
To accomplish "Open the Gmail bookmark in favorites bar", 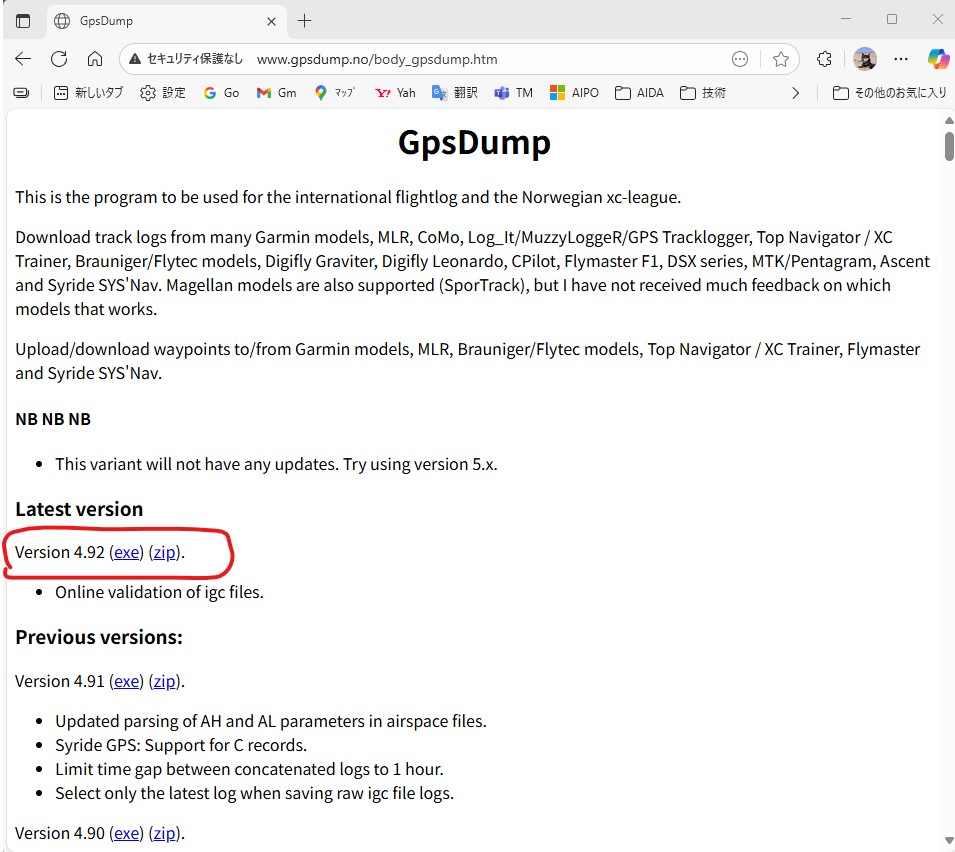I will click(276, 93).
